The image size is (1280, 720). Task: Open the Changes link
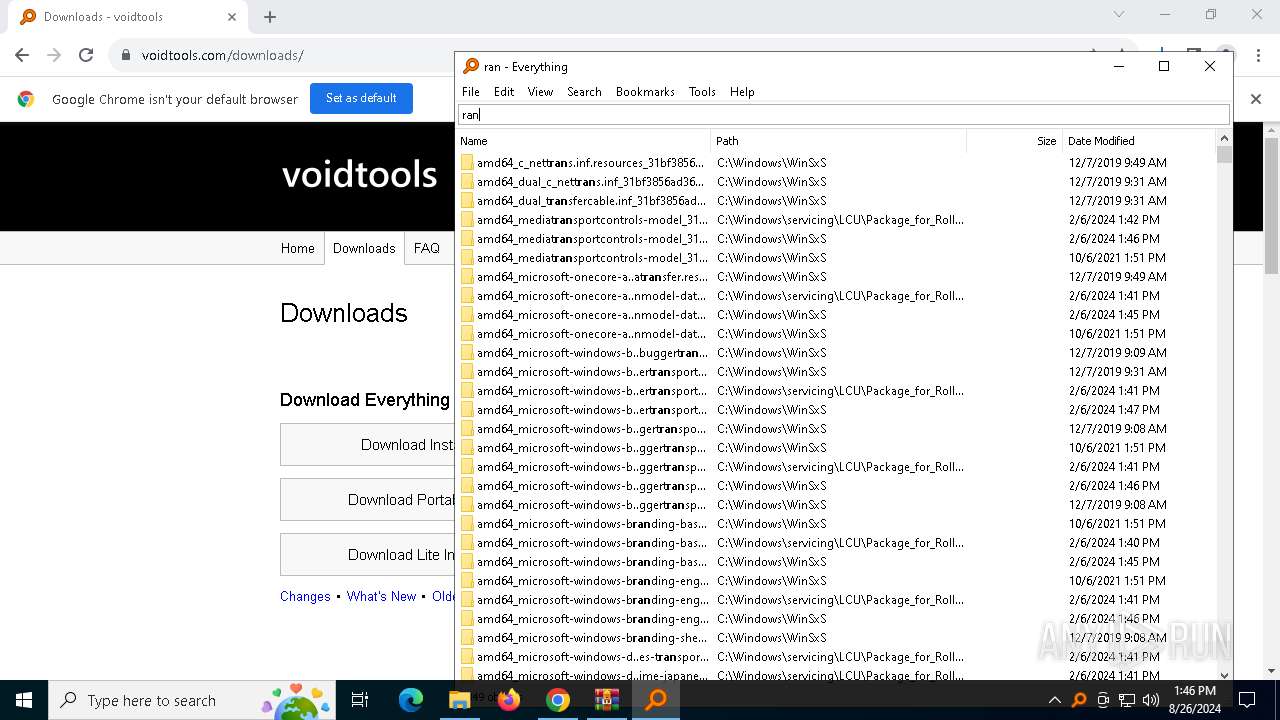pyautogui.click(x=305, y=596)
